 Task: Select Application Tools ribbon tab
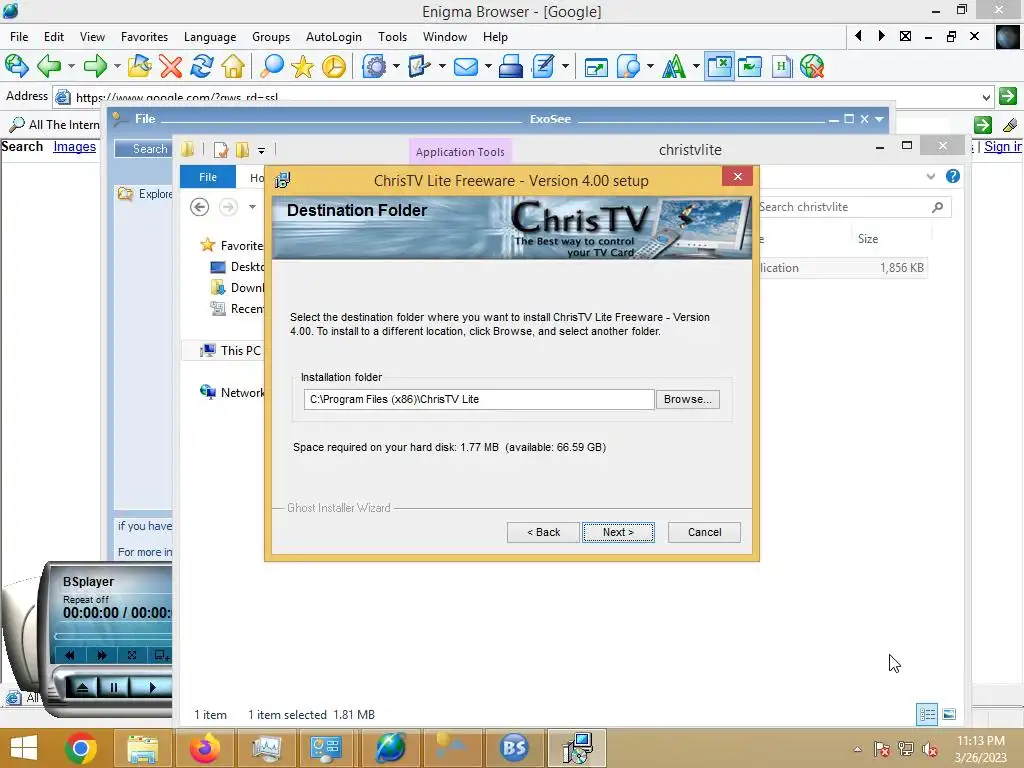point(460,152)
